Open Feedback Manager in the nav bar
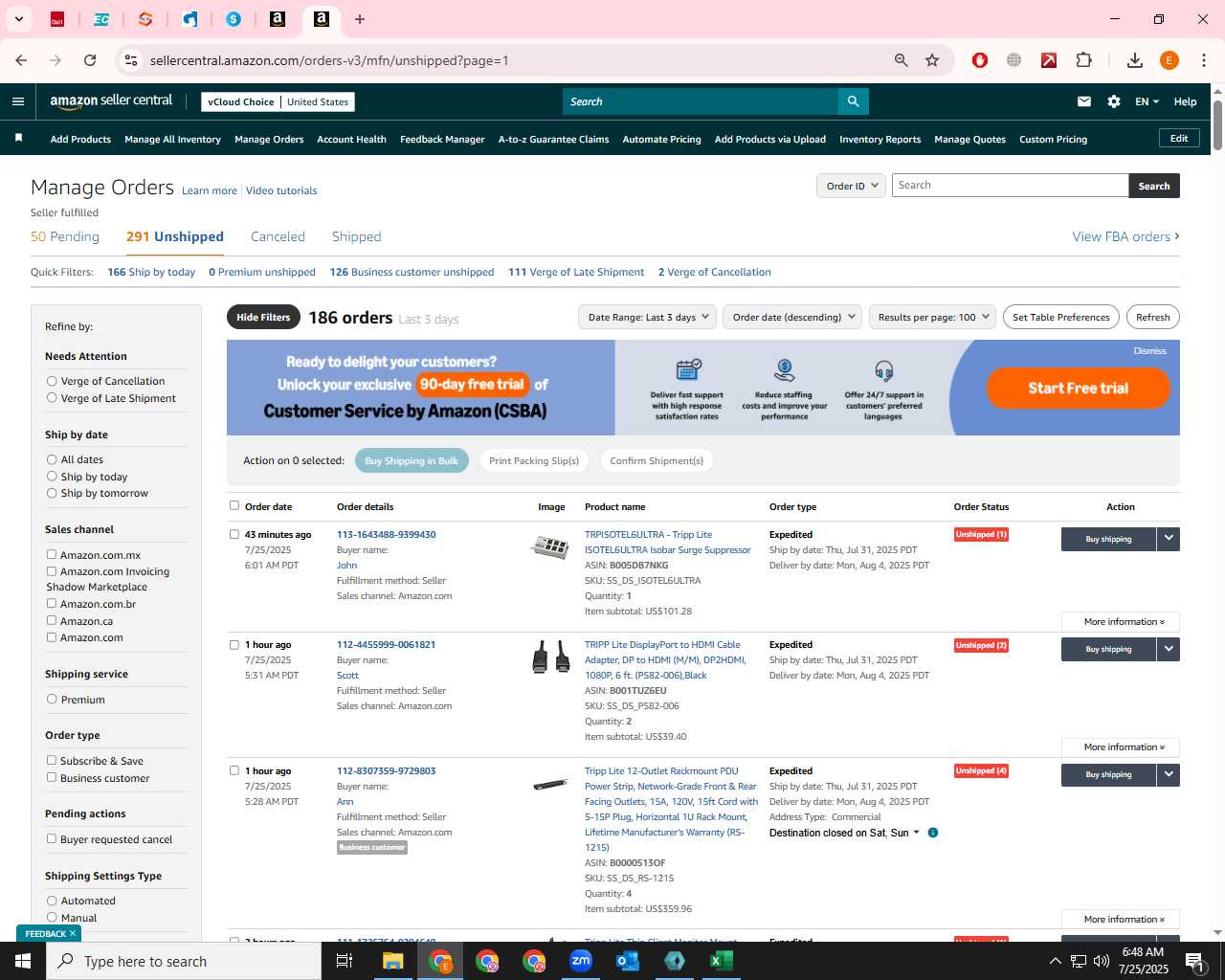 pos(442,139)
